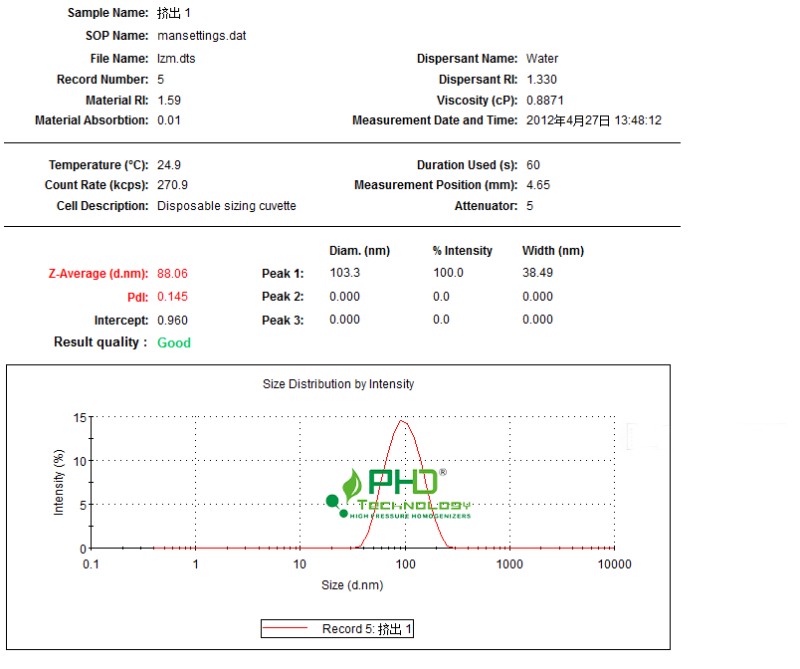Select the measurement date and time value

click(593, 121)
